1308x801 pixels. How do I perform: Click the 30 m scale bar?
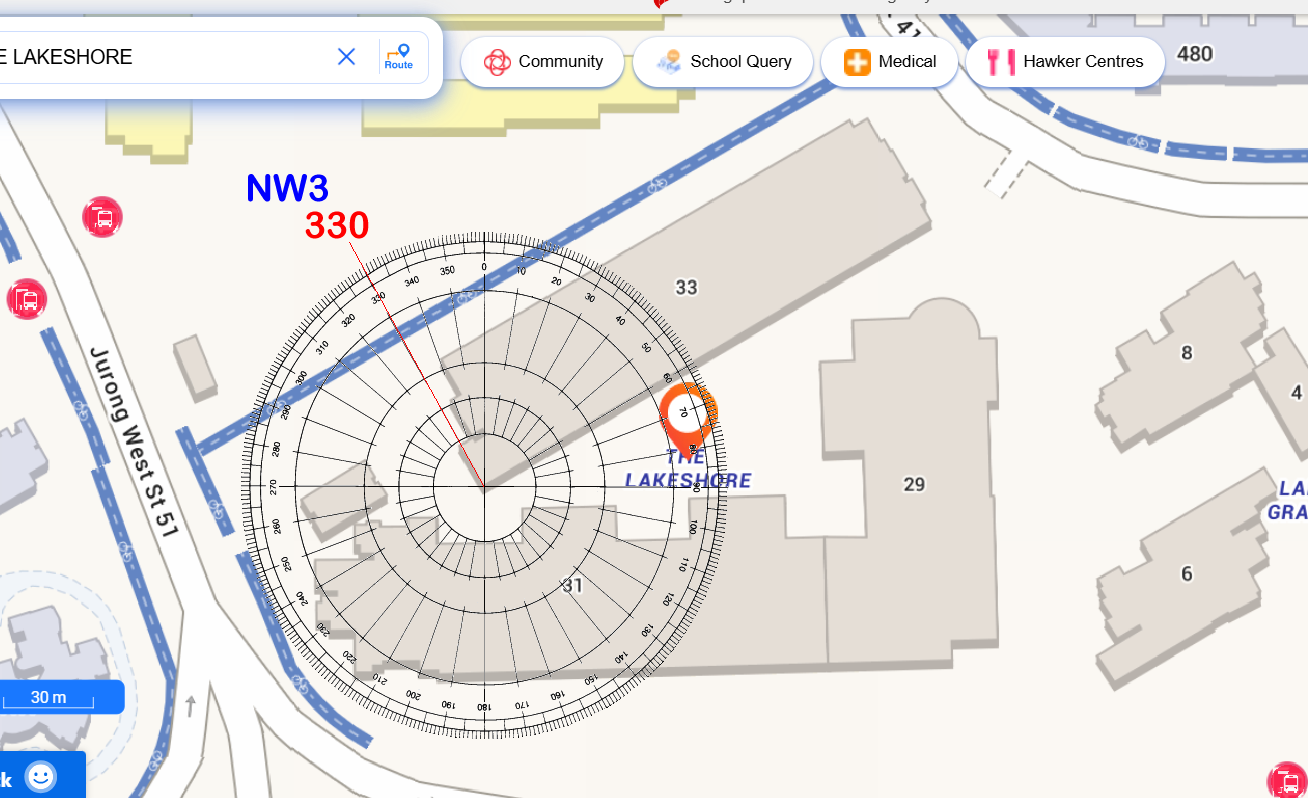point(50,697)
